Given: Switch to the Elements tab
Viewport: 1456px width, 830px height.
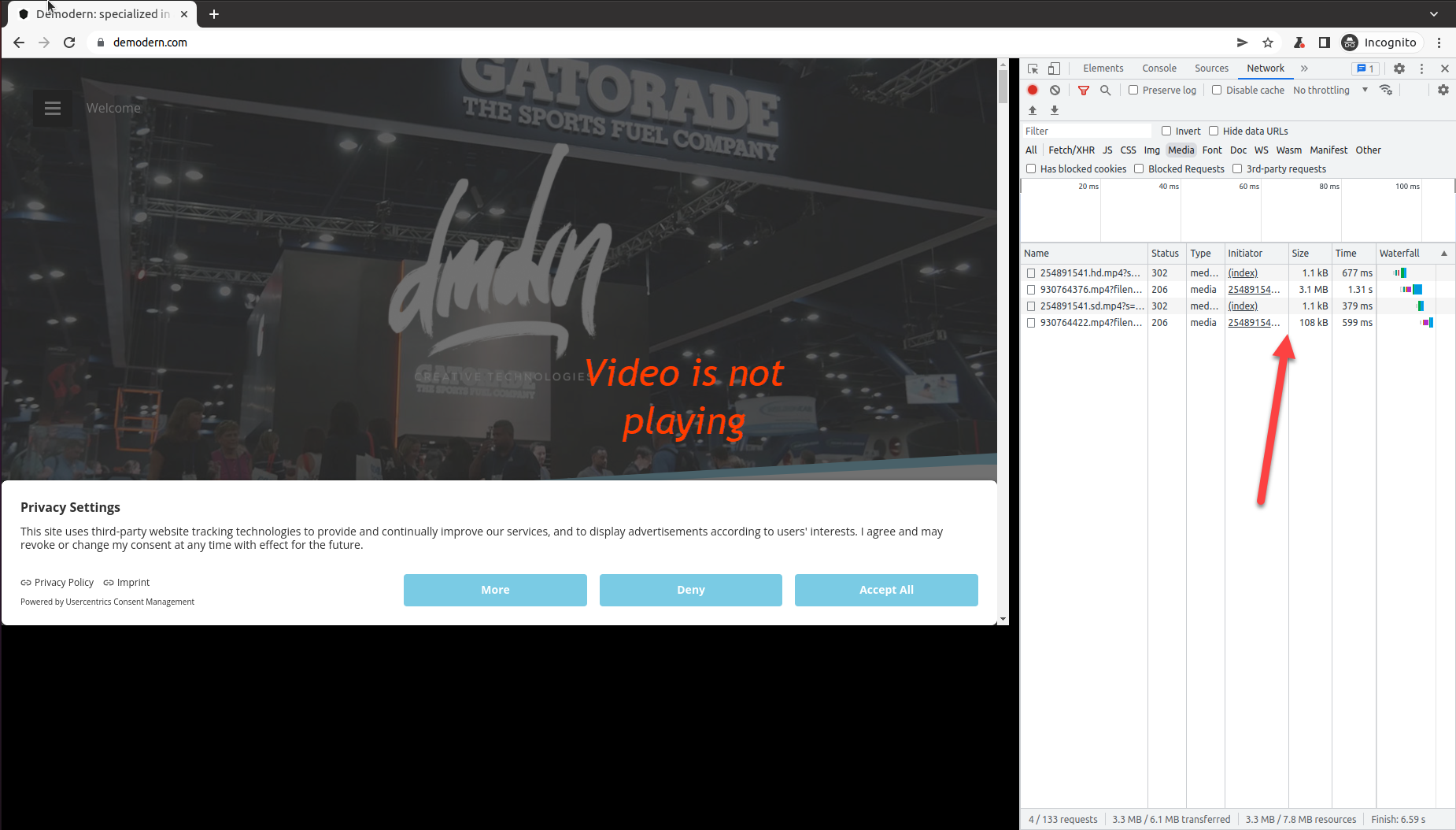Looking at the screenshot, I should [1103, 69].
